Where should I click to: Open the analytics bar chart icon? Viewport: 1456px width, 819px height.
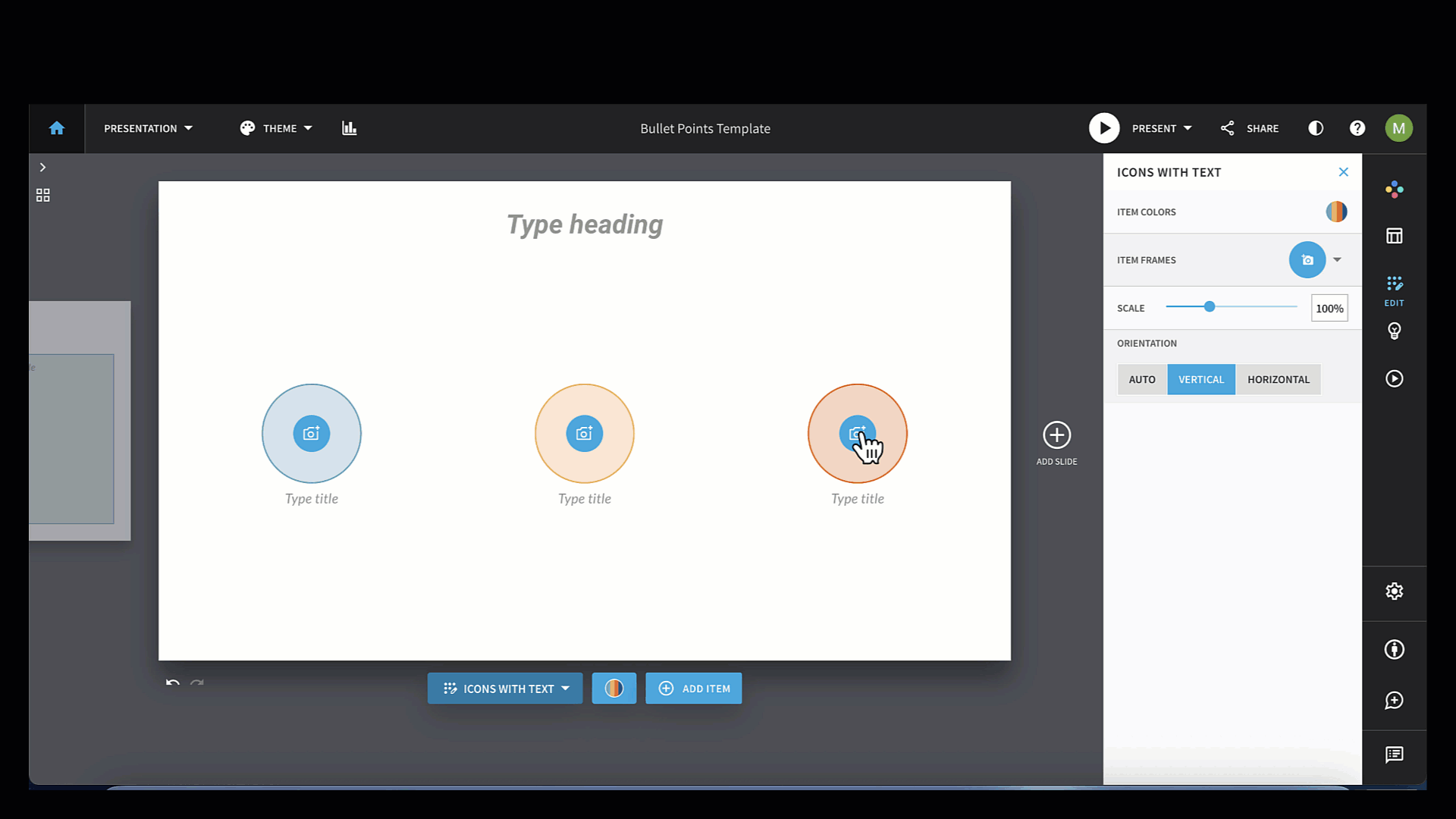click(x=349, y=128)
